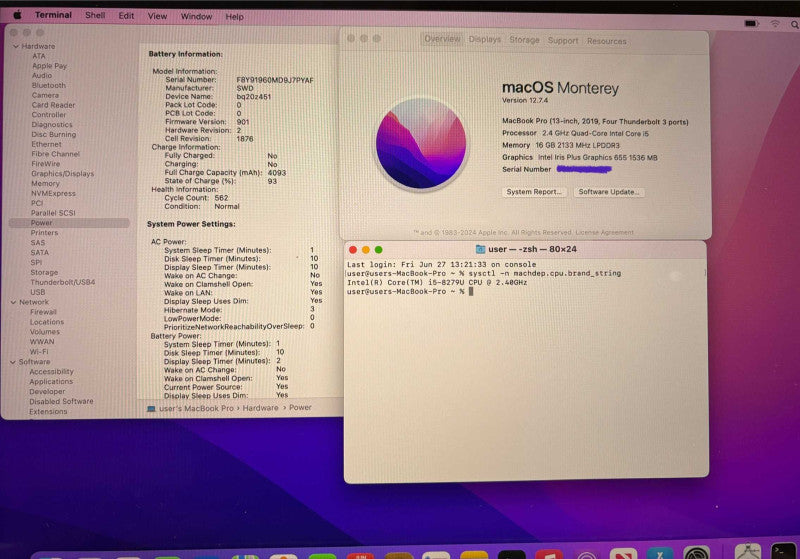Select Memory in the sidebar

[x=45, y=184]
